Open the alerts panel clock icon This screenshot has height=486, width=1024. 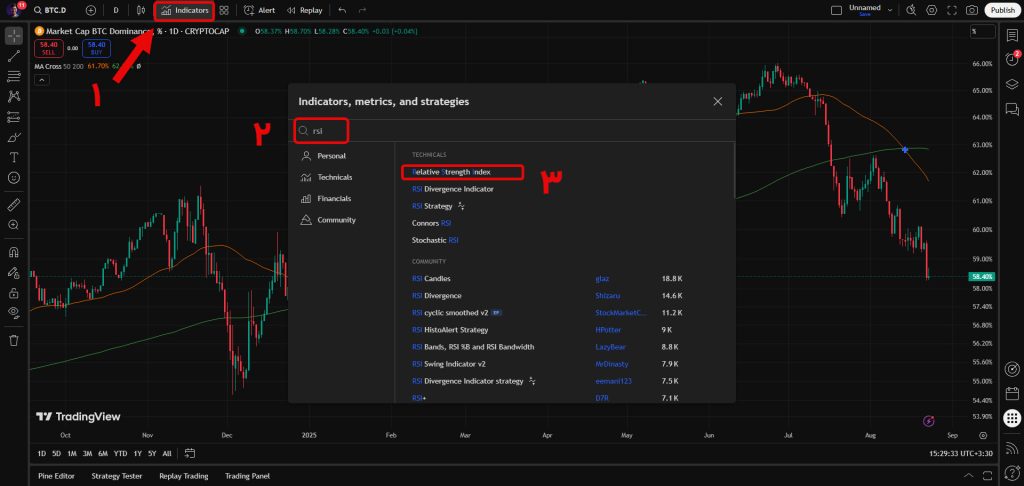(1012, 59)
